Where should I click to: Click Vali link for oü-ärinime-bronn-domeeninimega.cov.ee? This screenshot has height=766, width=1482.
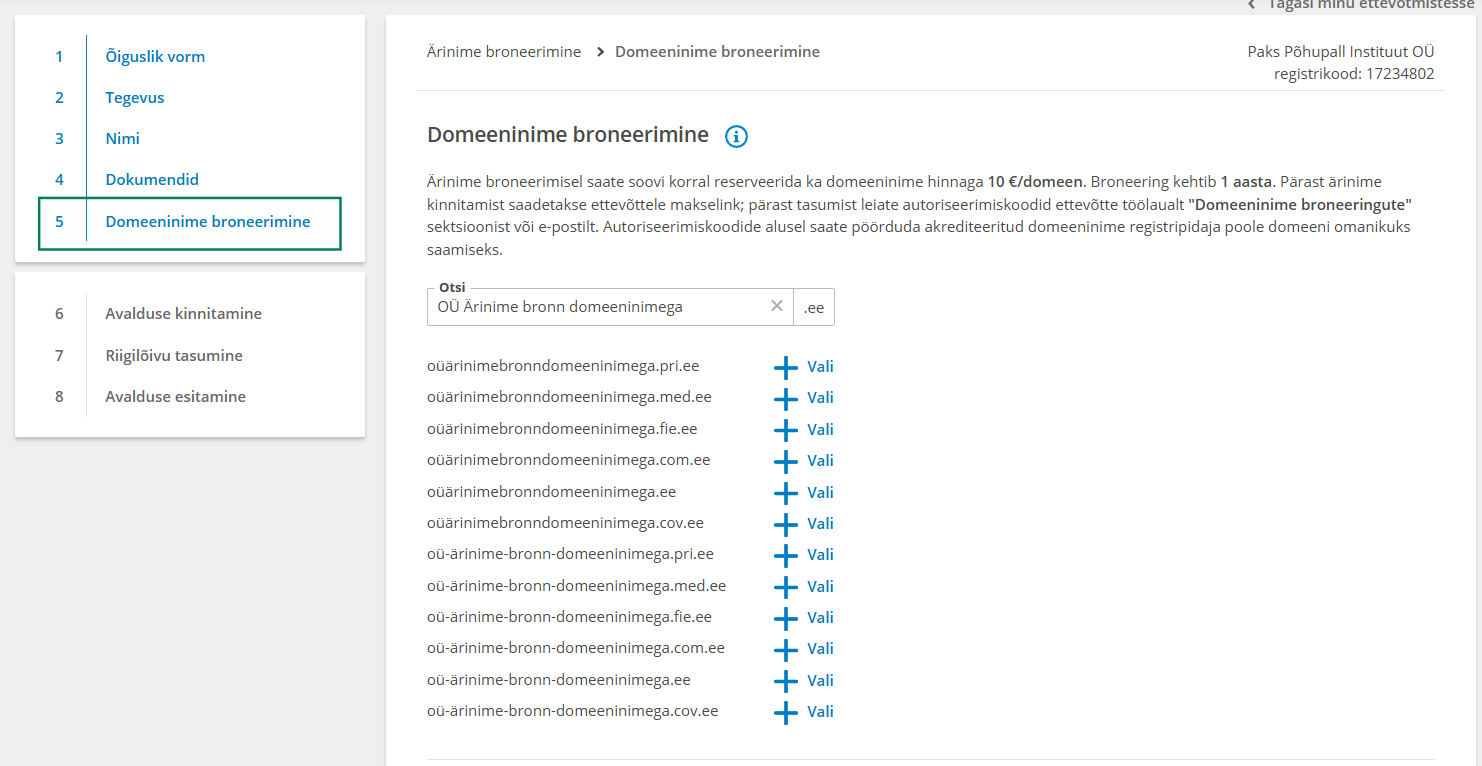820,711
